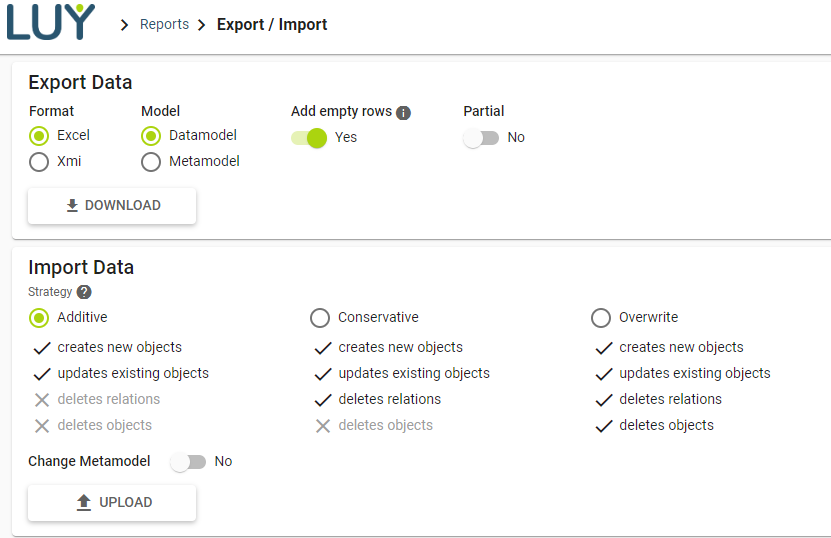Screen dimensions: 831x538
Task: Click the Download button
Action: click(112, 205)
